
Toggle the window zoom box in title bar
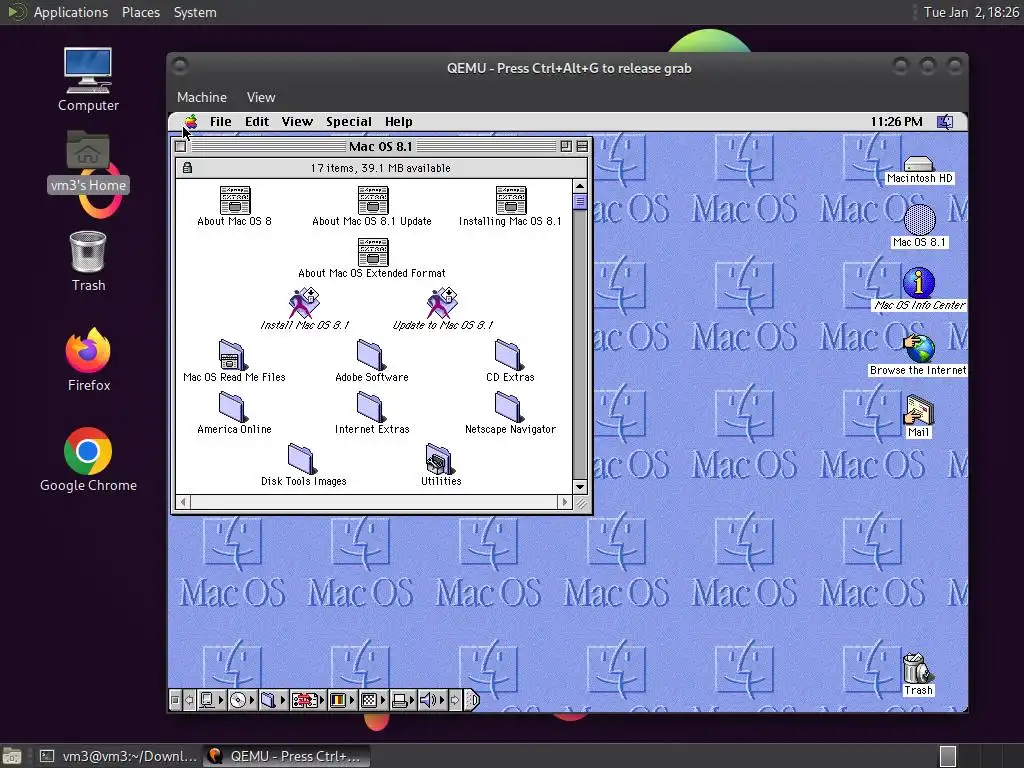pyautogui.click(x=566, y=146)
